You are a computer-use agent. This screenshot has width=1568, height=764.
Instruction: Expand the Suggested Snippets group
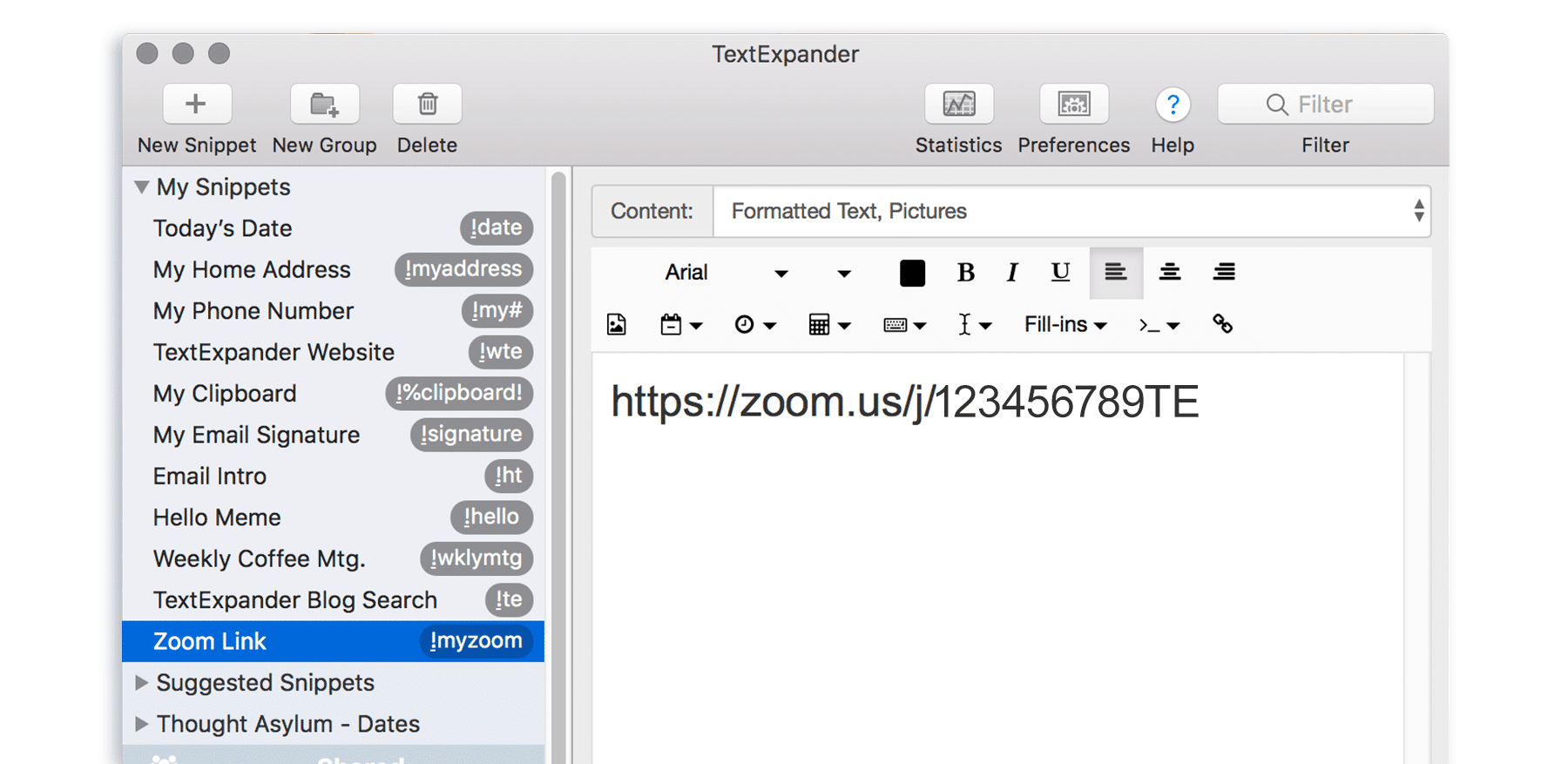point(141,683)
